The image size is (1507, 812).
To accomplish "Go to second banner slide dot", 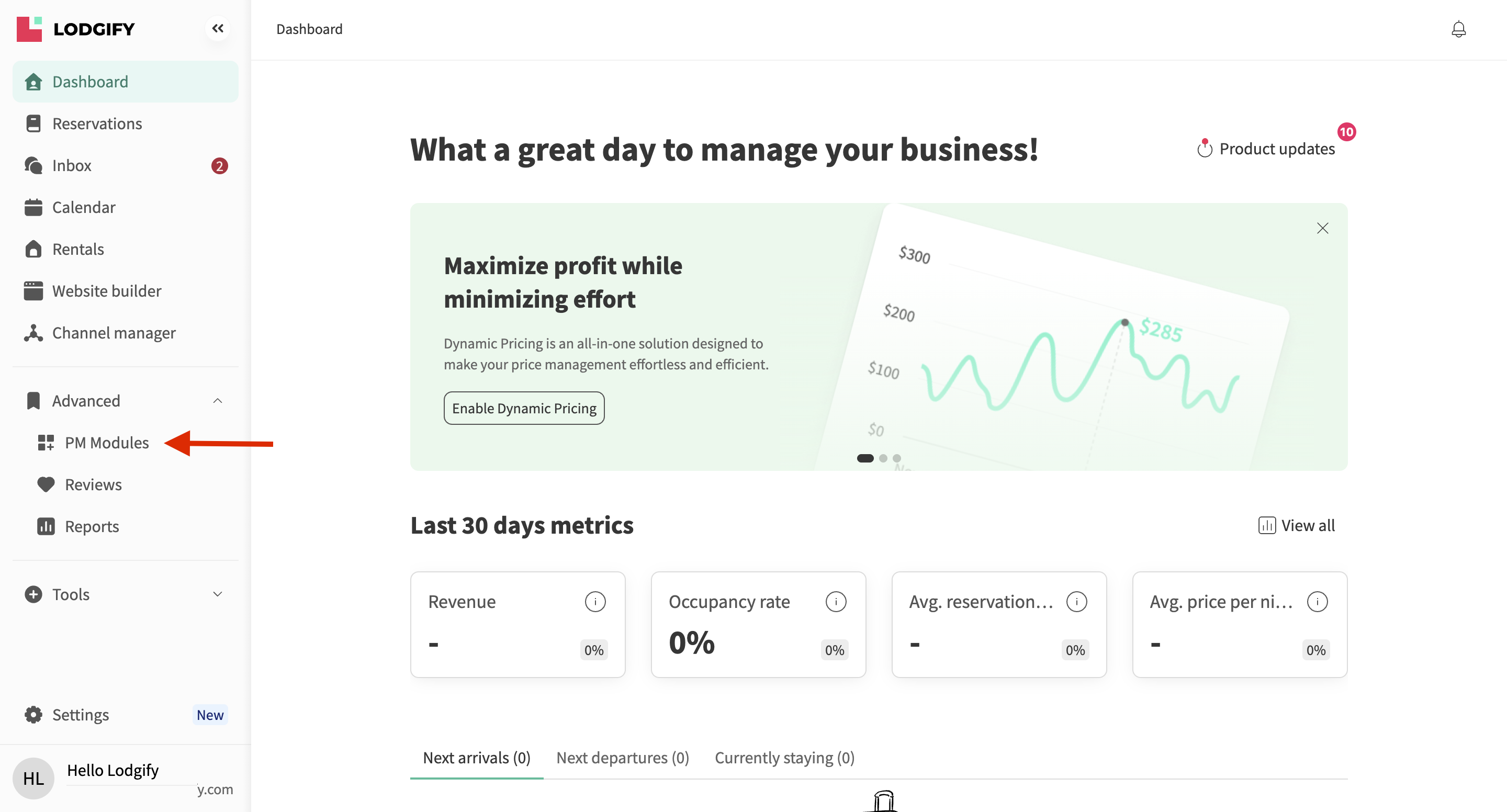I will [883, 458].
